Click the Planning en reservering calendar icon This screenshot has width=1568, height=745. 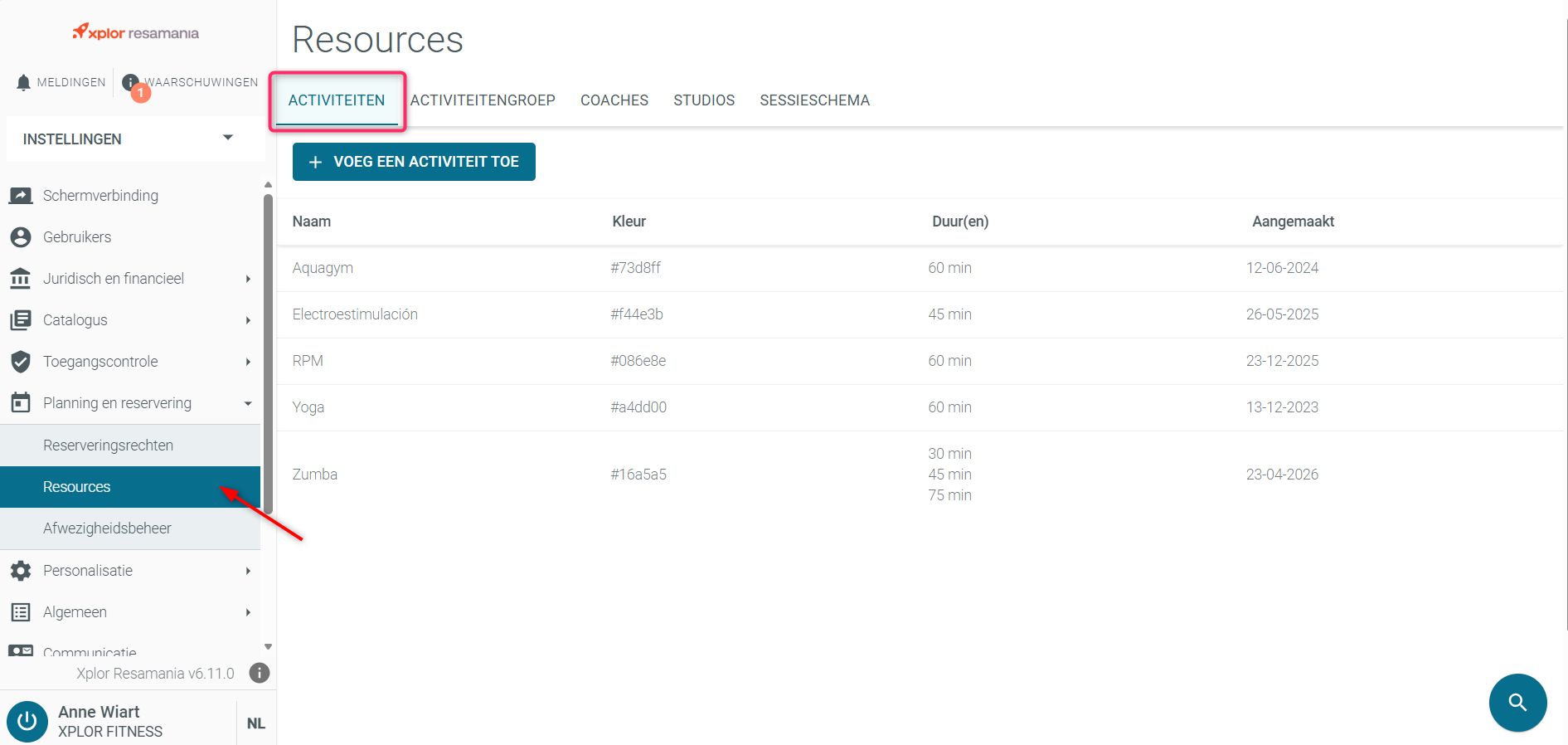21,403
